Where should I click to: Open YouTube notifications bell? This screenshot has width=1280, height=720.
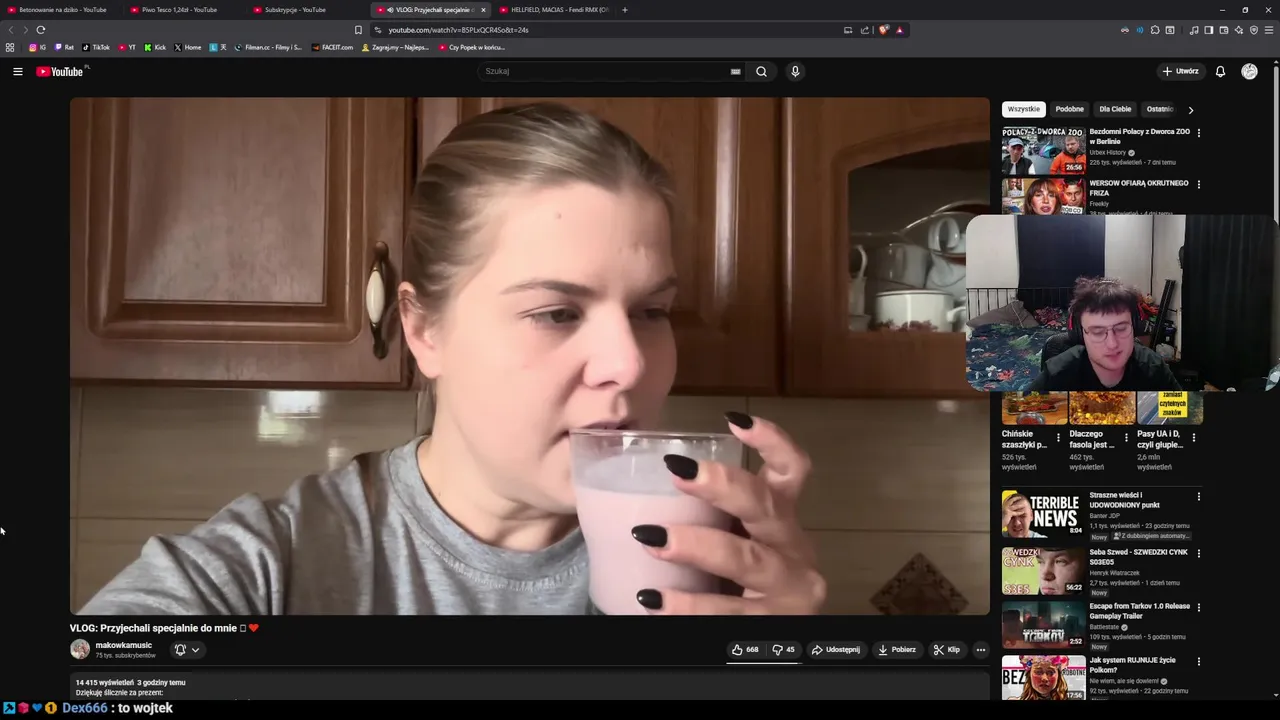(1220, 71)
